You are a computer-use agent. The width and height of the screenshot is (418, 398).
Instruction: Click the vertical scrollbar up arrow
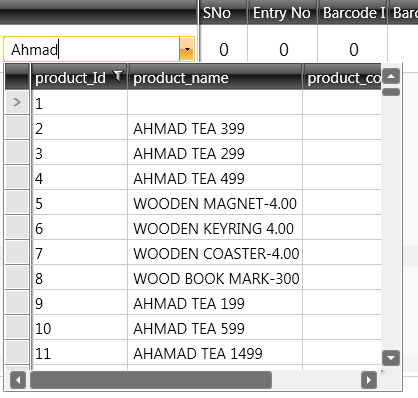click(x=391, y=76)
